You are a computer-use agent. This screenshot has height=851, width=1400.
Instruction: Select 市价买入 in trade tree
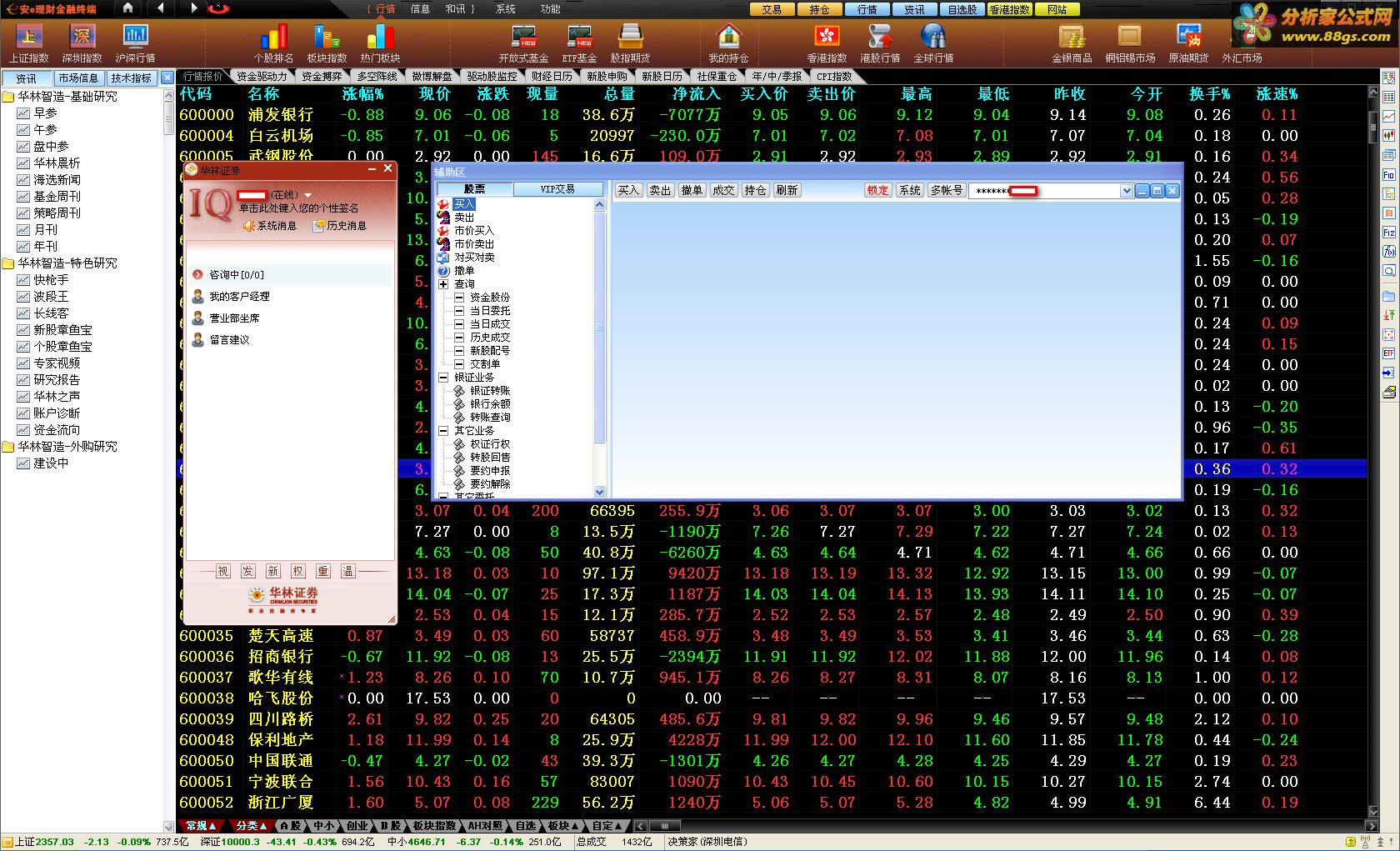473,231
